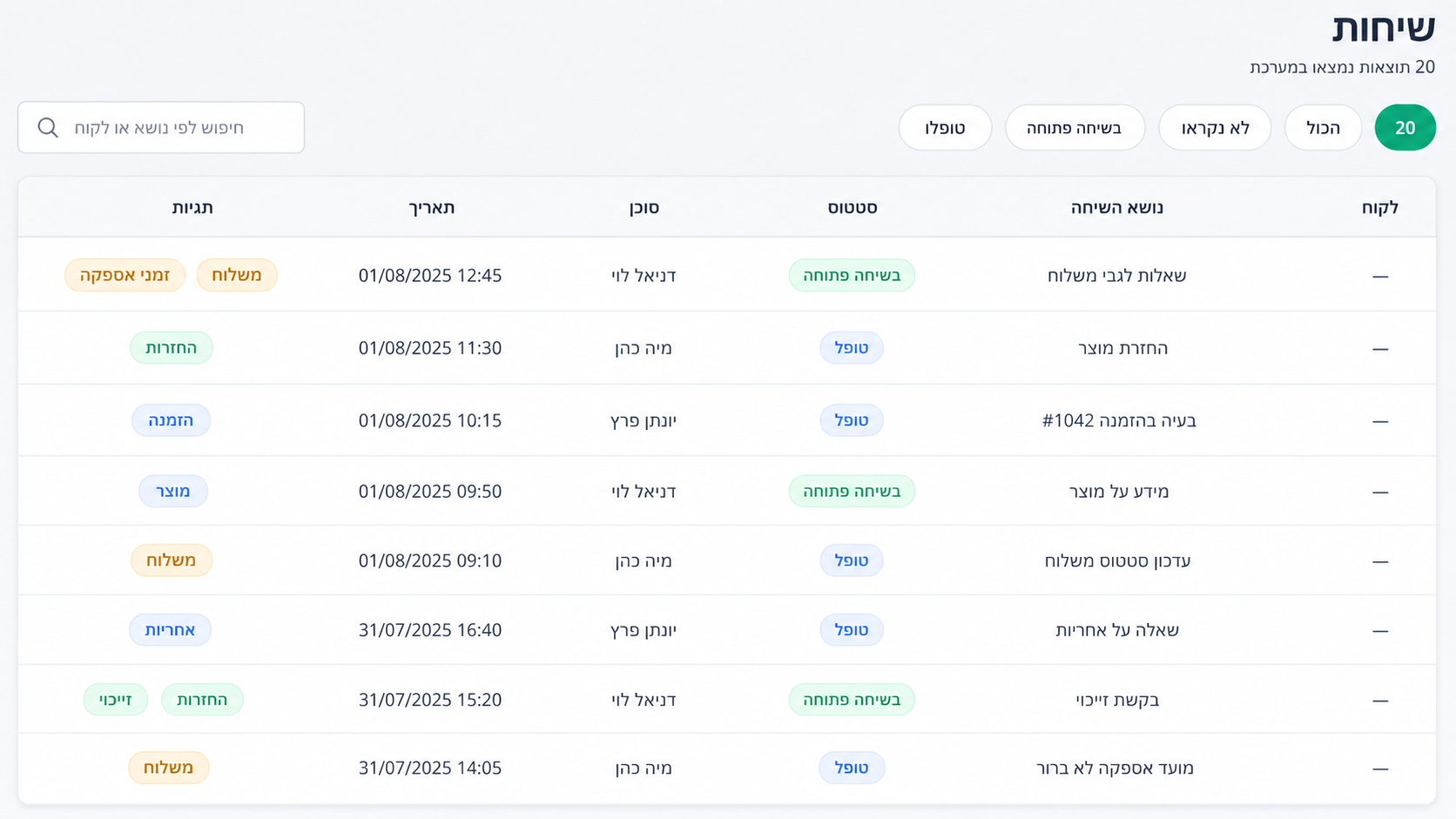Open conversation 'החזרת מוצר'
1456x819 pixels.
click(1122, 348)
